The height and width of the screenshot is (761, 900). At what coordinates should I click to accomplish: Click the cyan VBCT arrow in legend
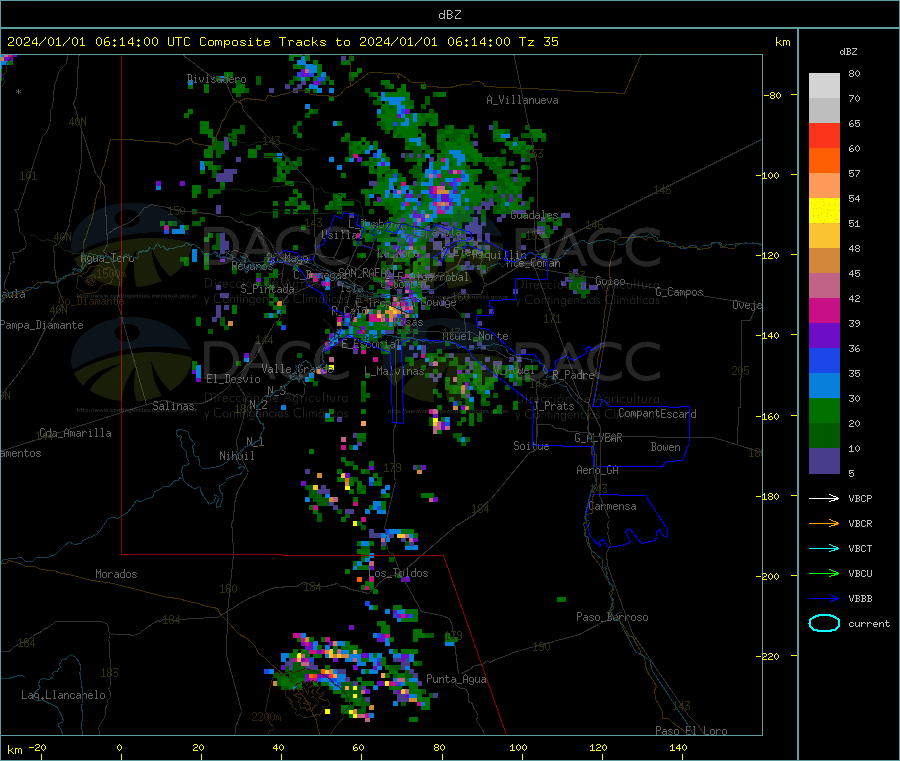[x=824, y=548]
